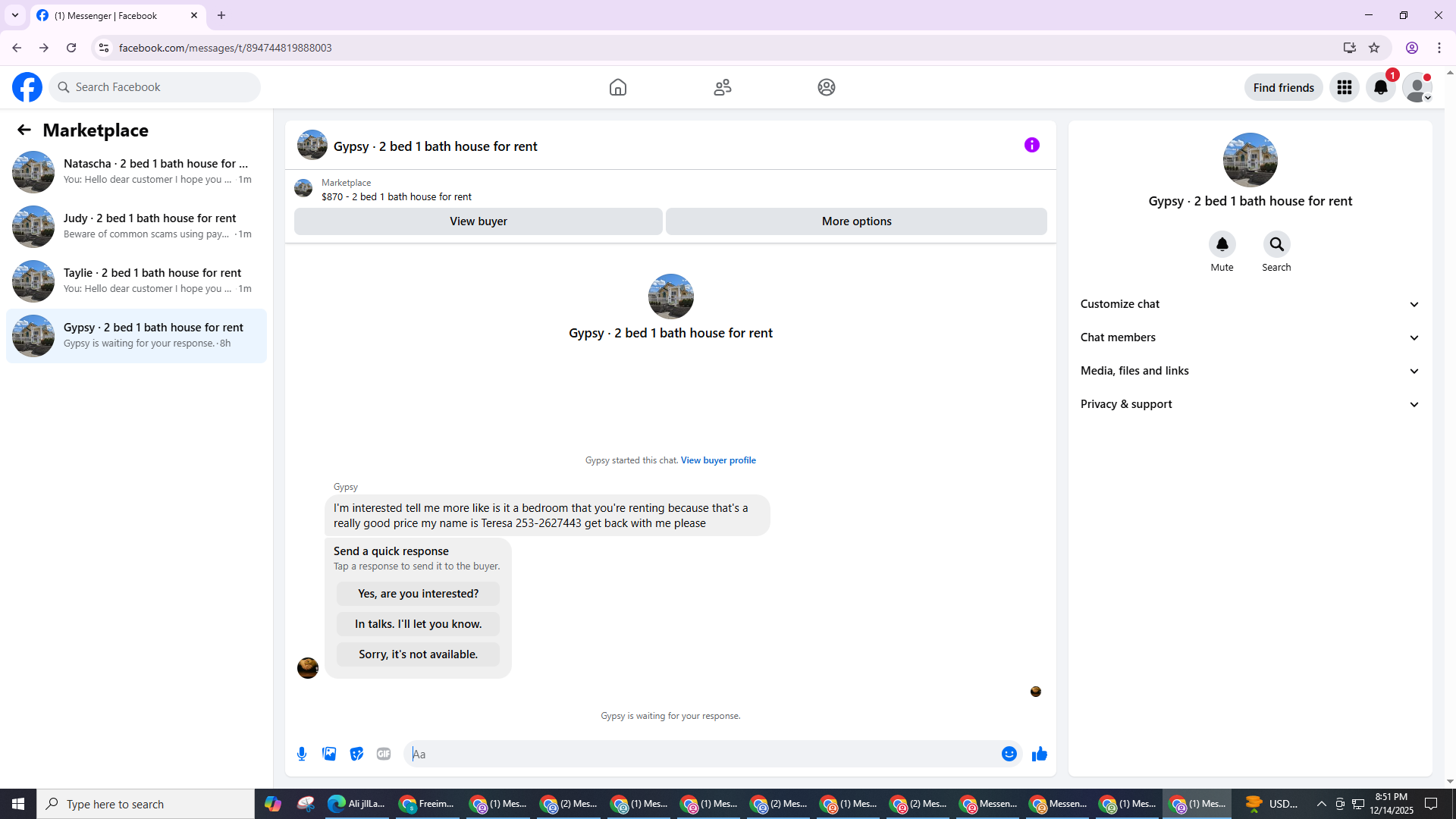
Task: Send a thumbs-up like
Action: [x=1039, y=754]
